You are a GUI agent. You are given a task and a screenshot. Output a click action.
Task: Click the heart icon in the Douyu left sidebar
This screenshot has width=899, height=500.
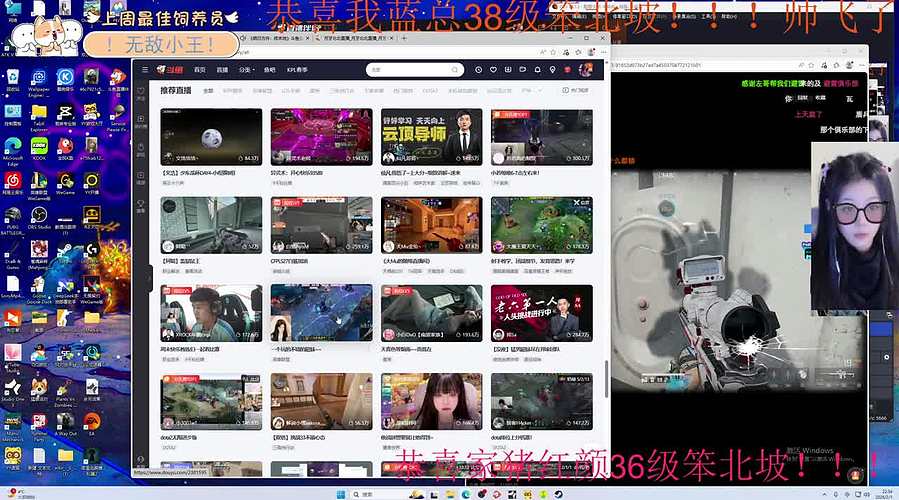pos(140,92)
